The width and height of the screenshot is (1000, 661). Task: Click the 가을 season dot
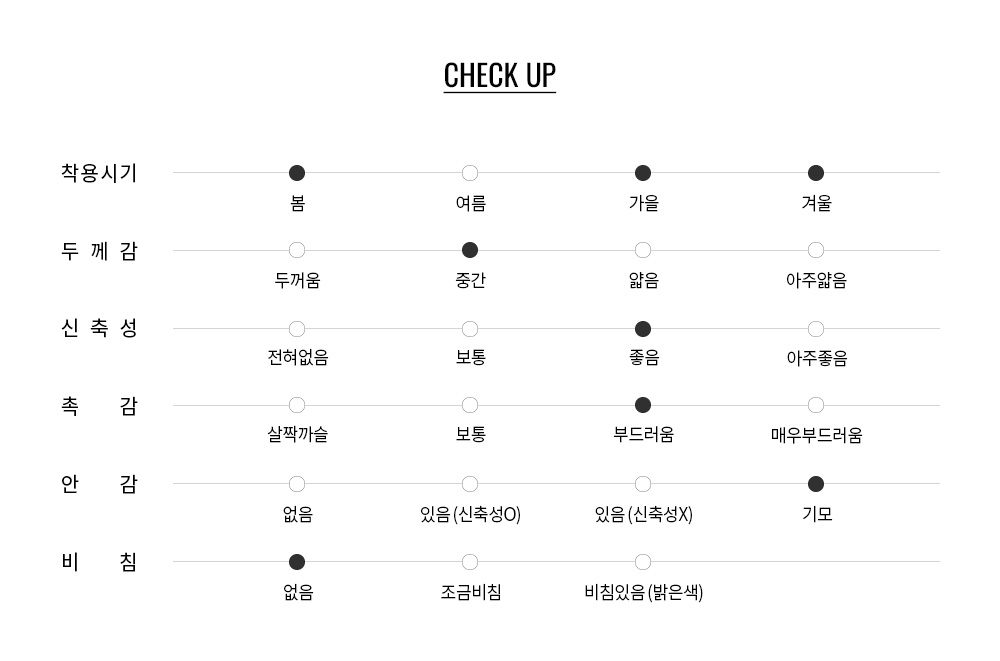tap(643, 173)
